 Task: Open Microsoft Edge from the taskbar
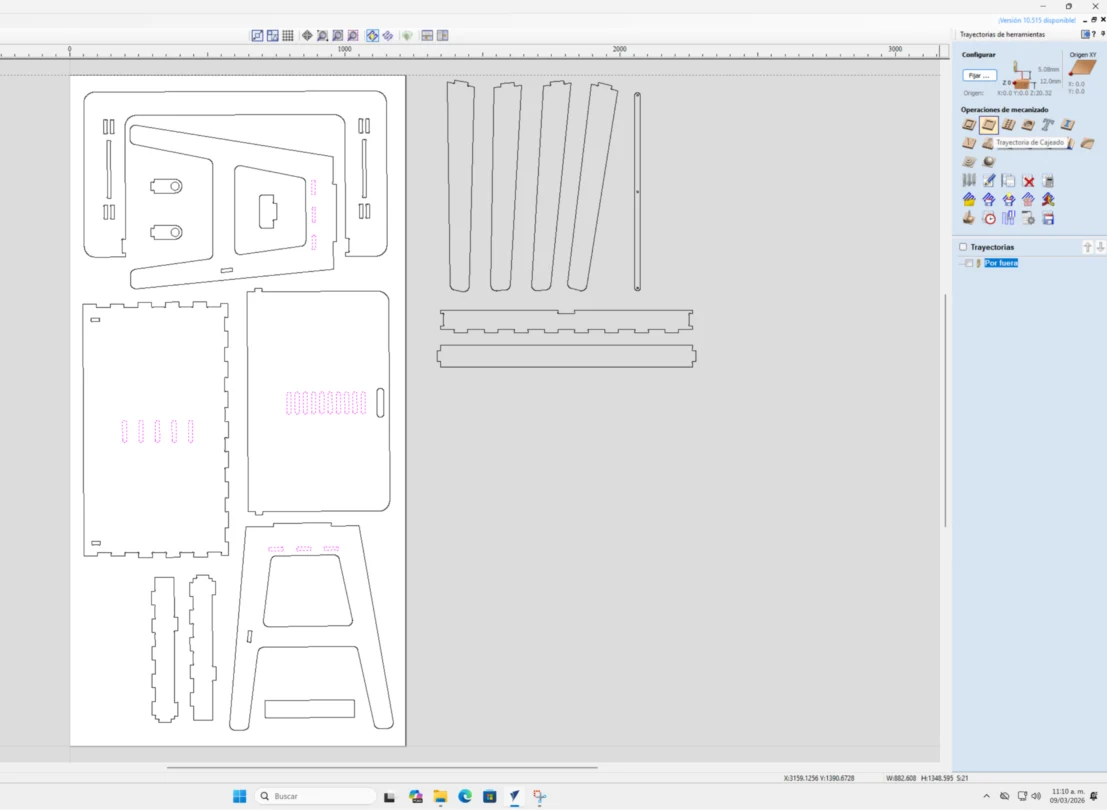coord(465,796)
